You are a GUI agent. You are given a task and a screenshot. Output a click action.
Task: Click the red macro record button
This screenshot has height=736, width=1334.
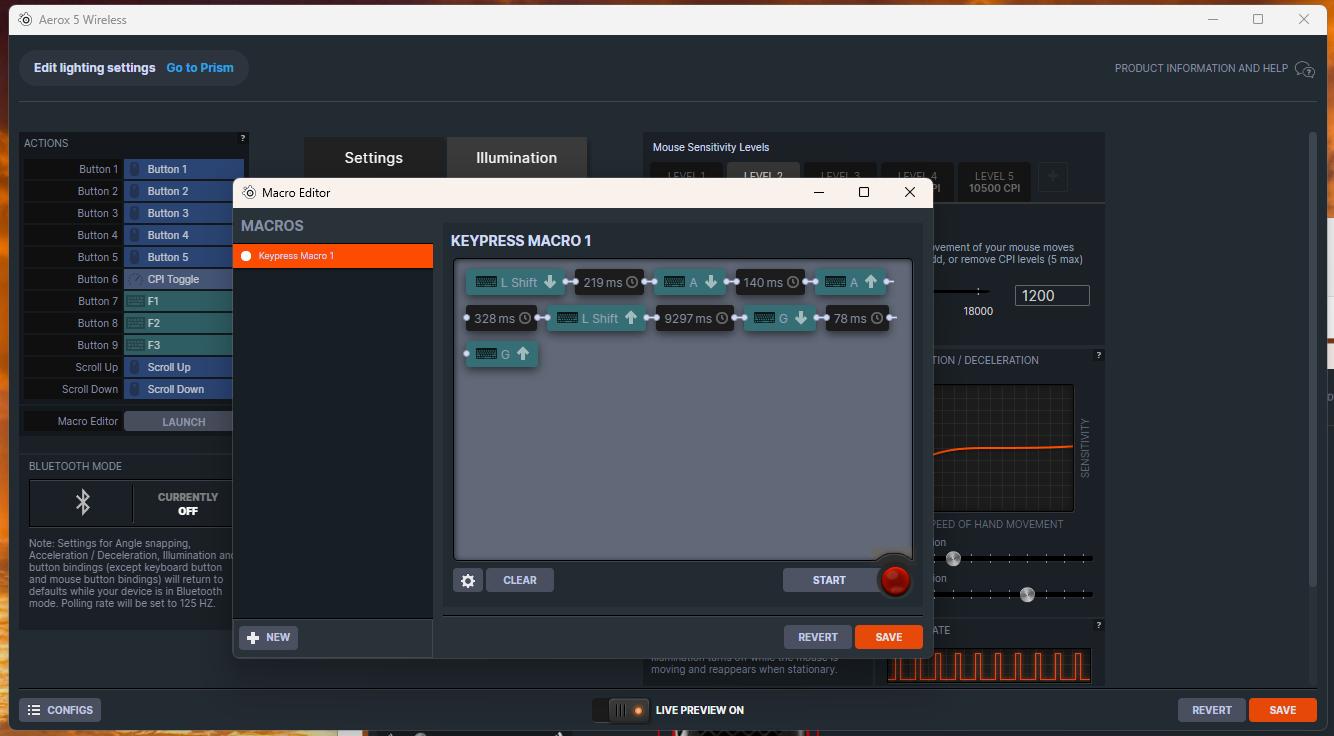pos(895,580)
